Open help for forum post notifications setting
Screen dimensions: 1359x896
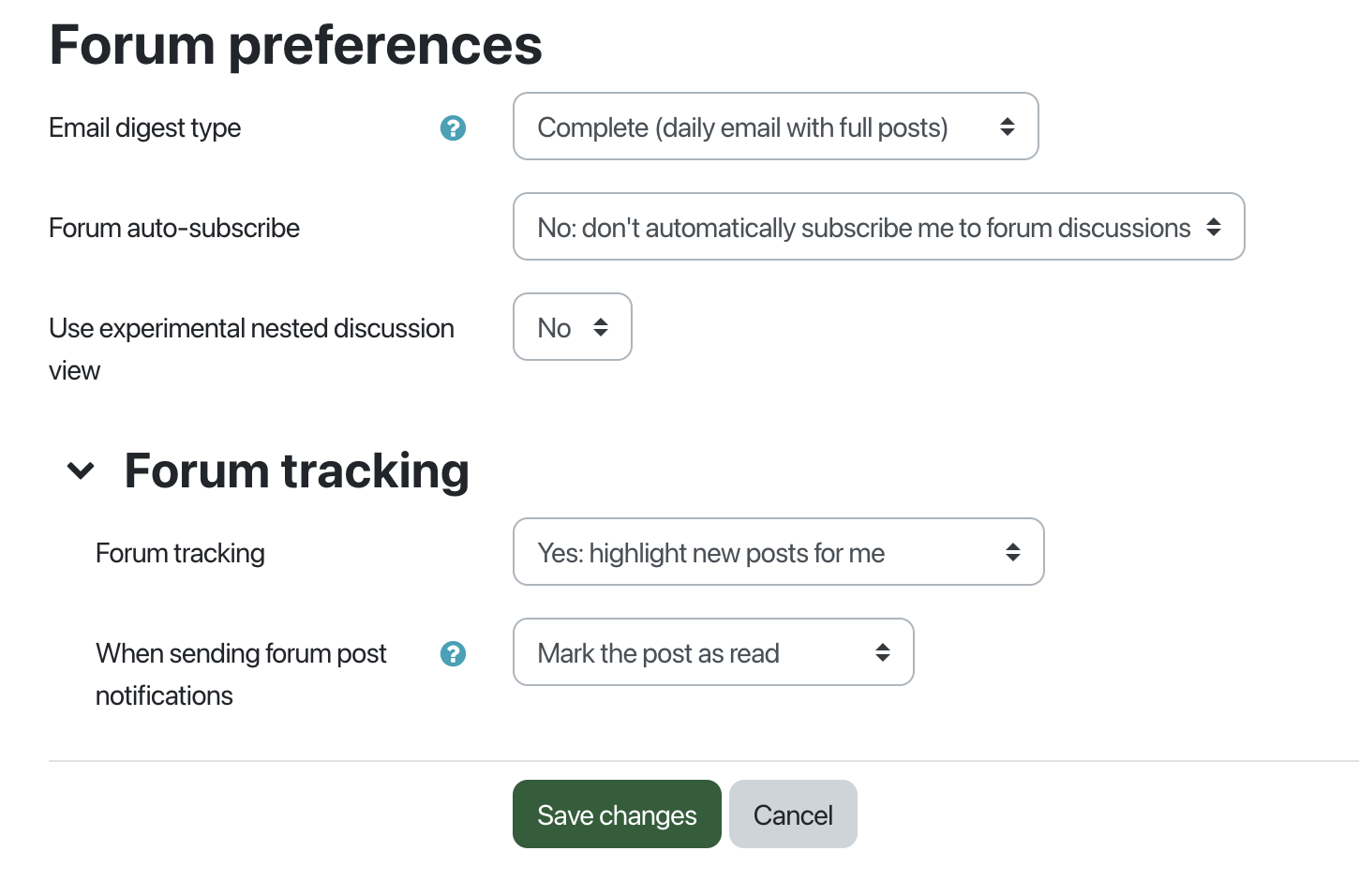click(453, 653)
